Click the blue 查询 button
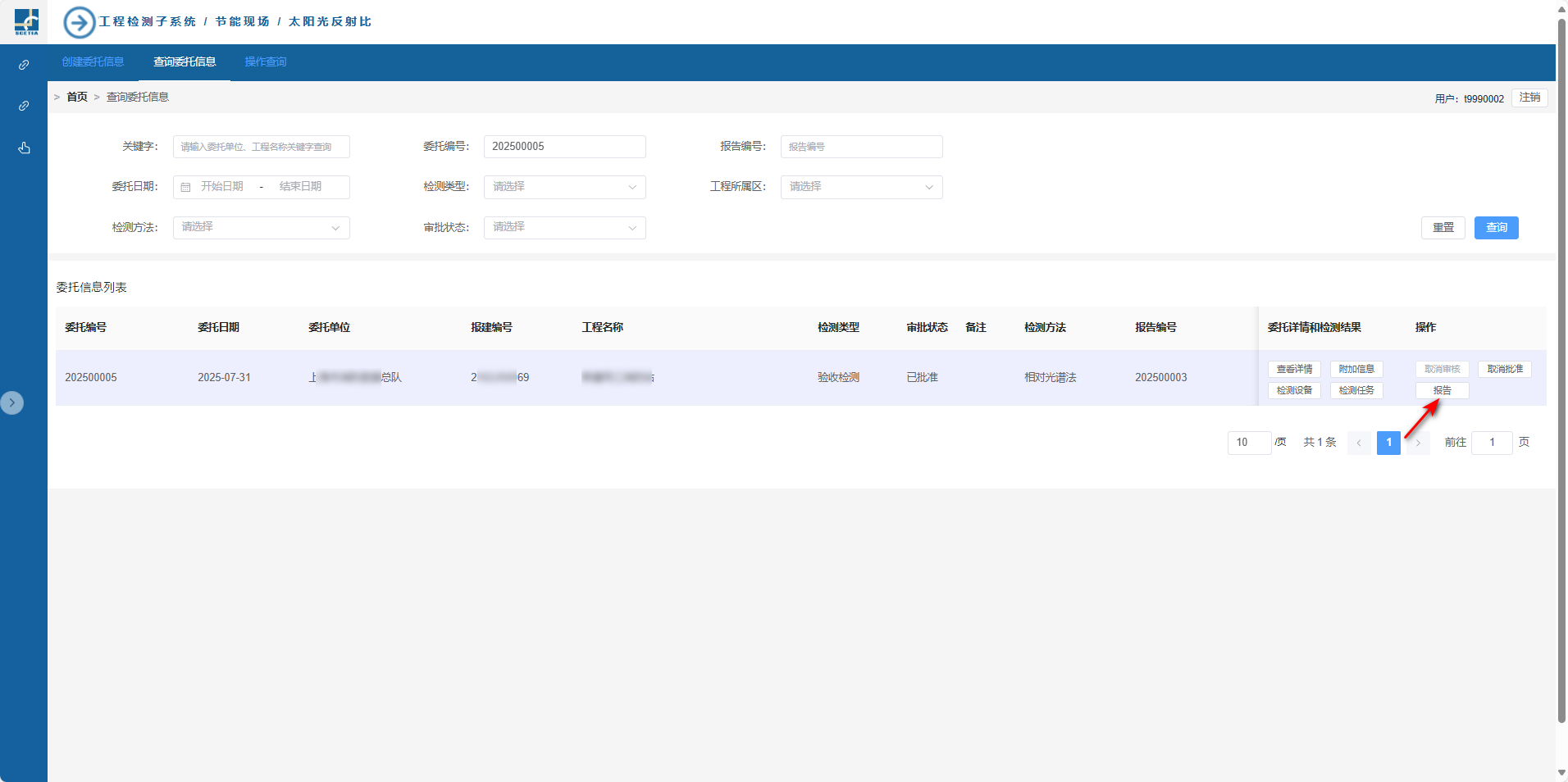The height and width of the screenshot is (782, 1568). coord(1496,228)
